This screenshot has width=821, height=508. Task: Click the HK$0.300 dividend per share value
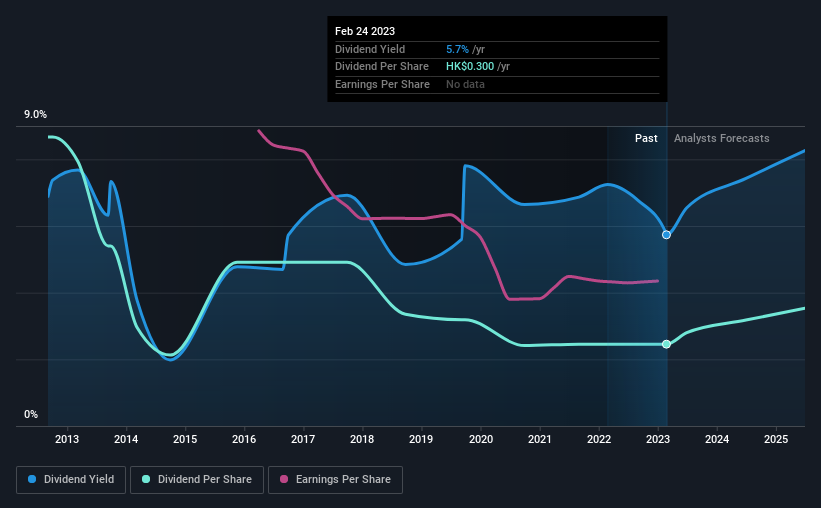click(x=470, y=67)
